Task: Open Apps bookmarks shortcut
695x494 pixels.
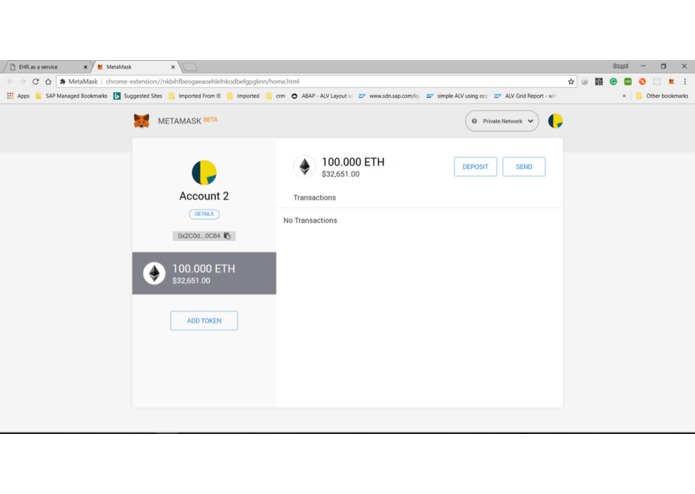Action: (18, 96)
